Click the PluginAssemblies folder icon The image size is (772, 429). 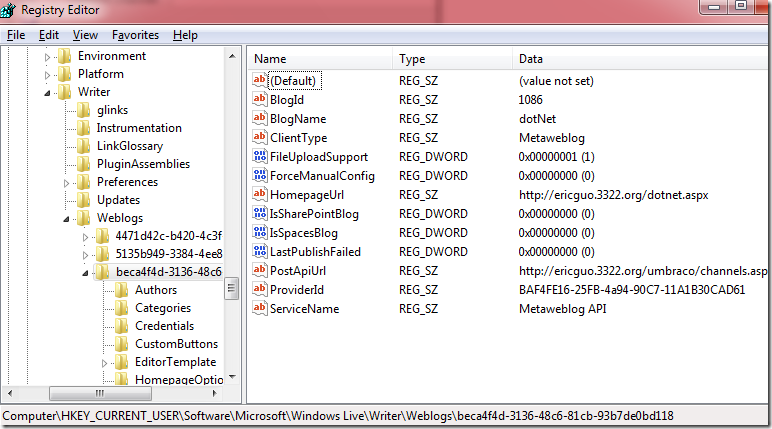84,164
